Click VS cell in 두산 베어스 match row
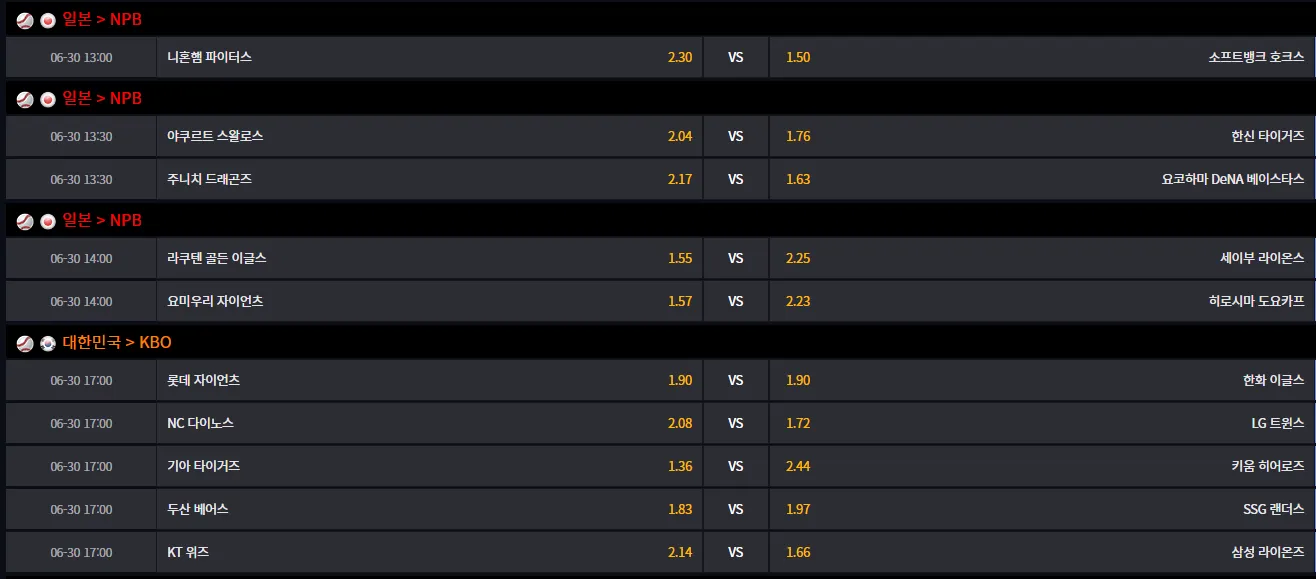This screenshot has width=1316, height=579. [x=736, y=509]
